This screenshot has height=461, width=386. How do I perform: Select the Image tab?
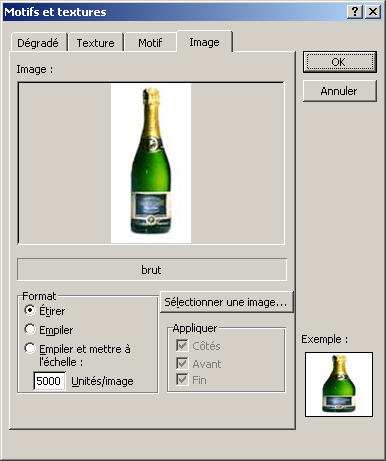[204, 42]
